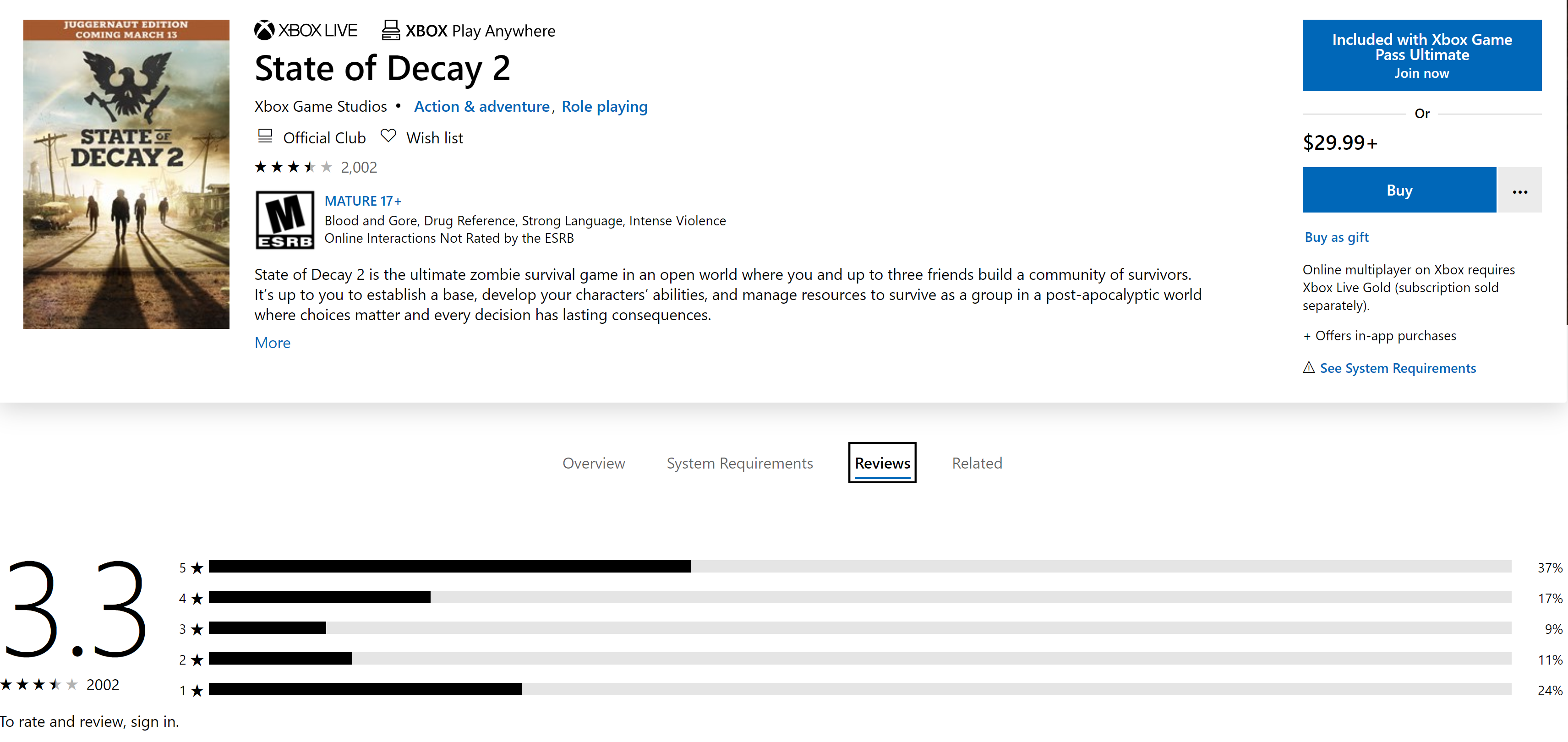Click the header star rating icons
1568x742 pixels.
pos(293,167)
